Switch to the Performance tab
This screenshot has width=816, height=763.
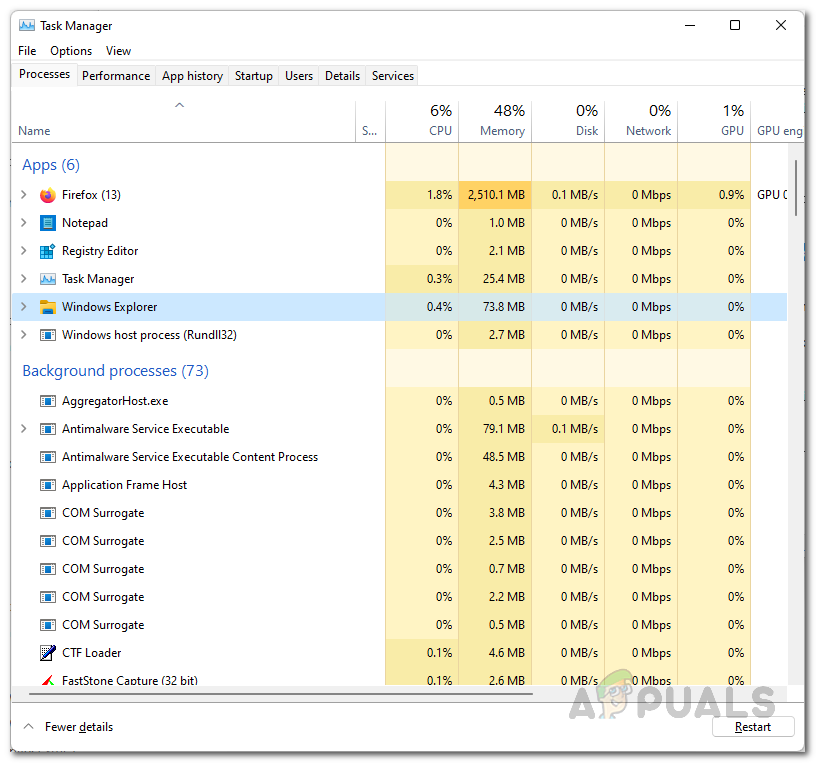click(116, 76)
